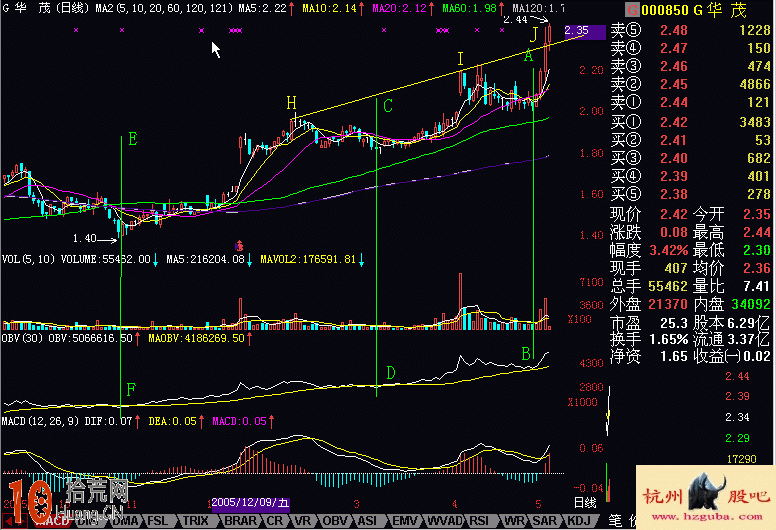776x530 pixels.
Task: Open the OBV tab in the bottom bar
Action: click(x=335, y=521)
